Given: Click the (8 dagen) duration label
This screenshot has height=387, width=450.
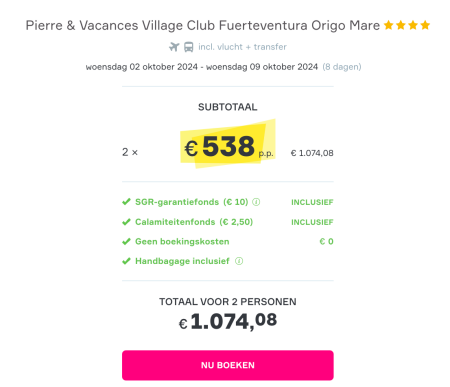Looking at the screenshot, I should [x=342, y=67].
